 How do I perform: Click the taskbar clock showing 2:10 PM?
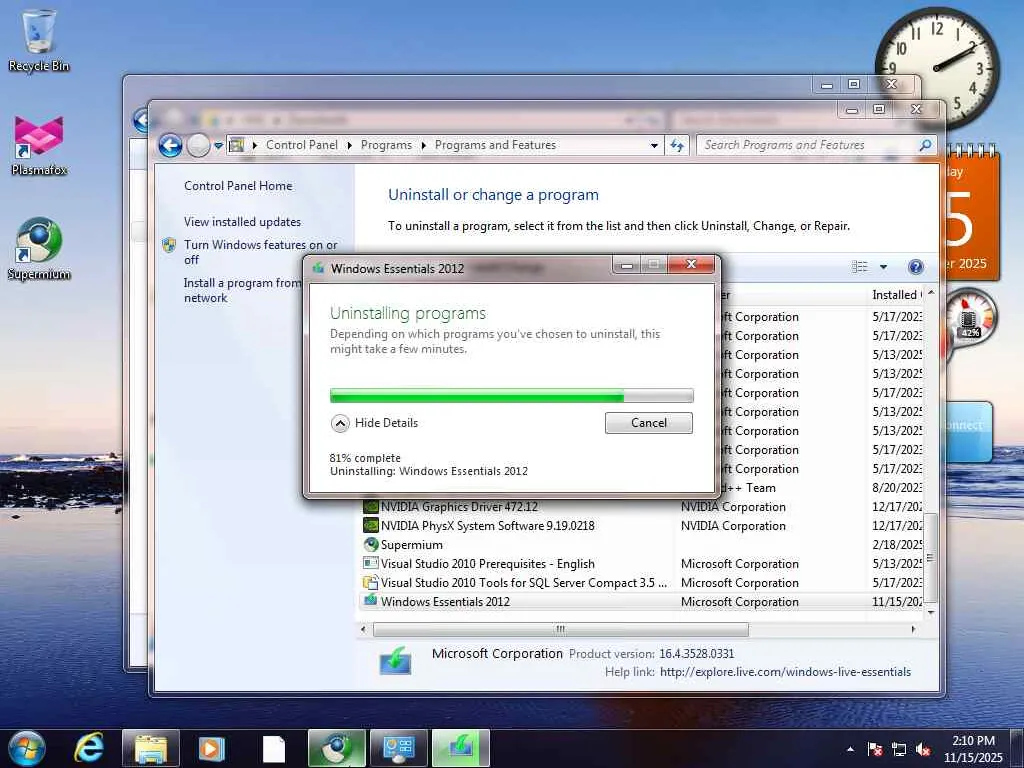pyautogui.click(x=973, y=748)
